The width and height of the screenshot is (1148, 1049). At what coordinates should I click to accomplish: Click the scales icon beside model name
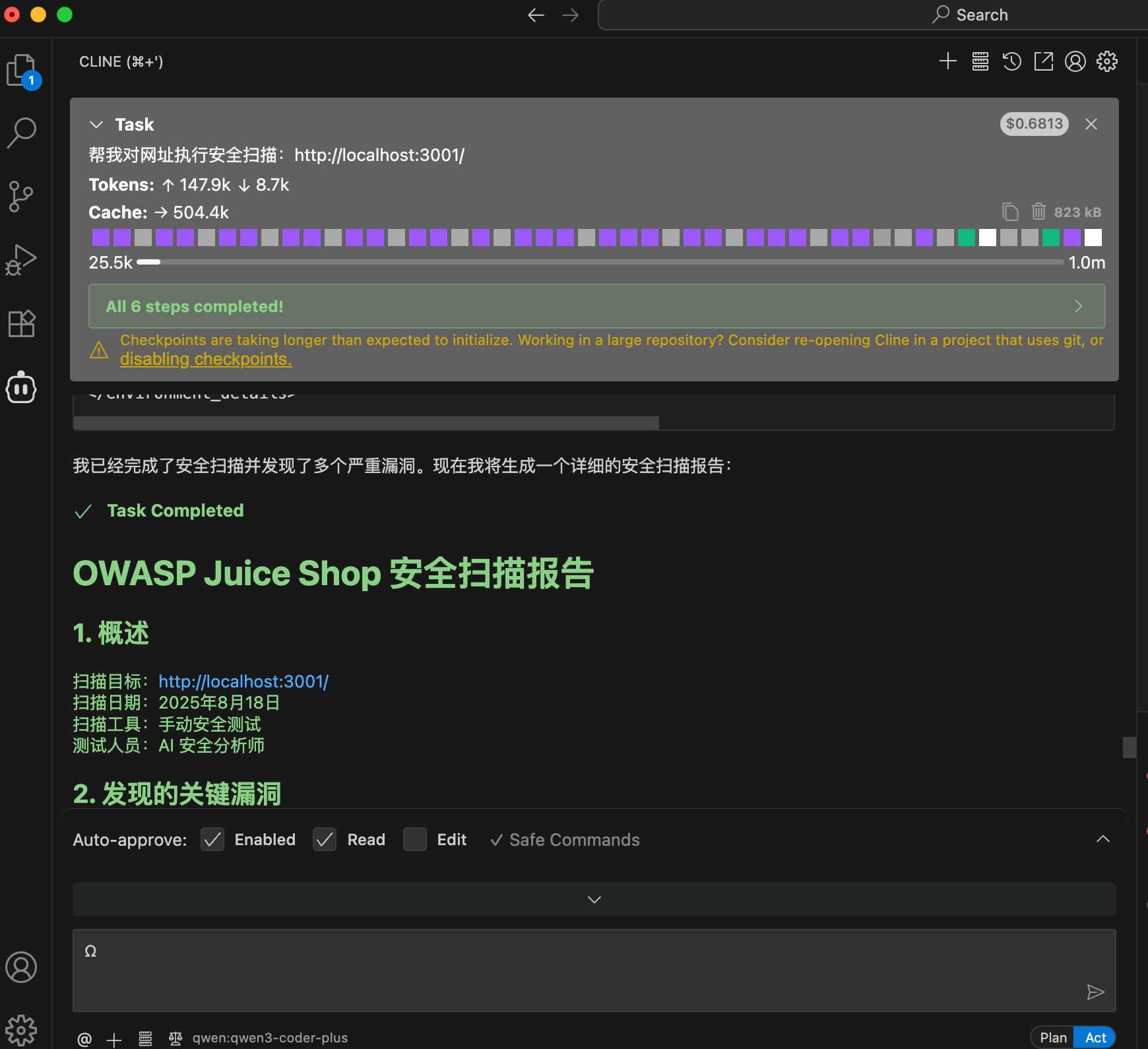(x=175, y=1038)
